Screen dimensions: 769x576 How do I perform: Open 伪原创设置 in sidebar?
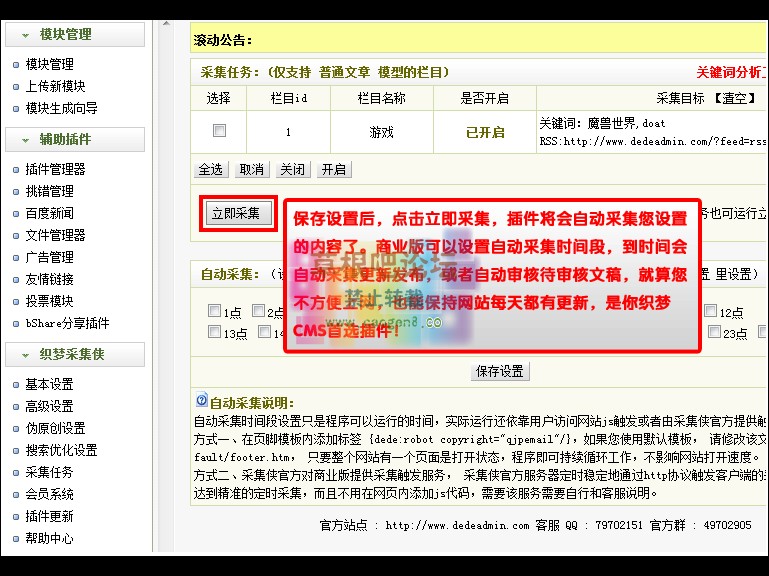coord(55,428)
